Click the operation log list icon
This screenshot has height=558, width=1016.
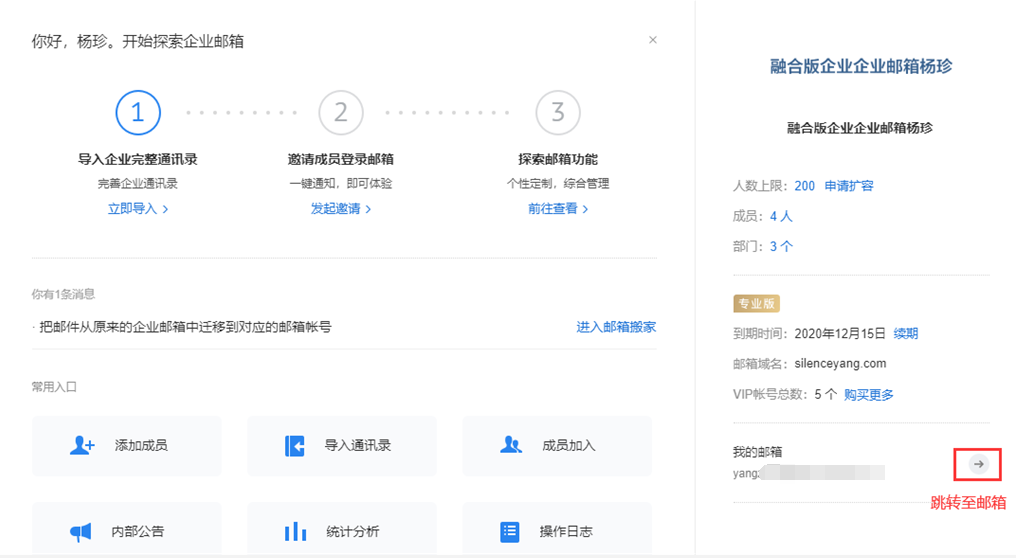click(x=510, y=532)
